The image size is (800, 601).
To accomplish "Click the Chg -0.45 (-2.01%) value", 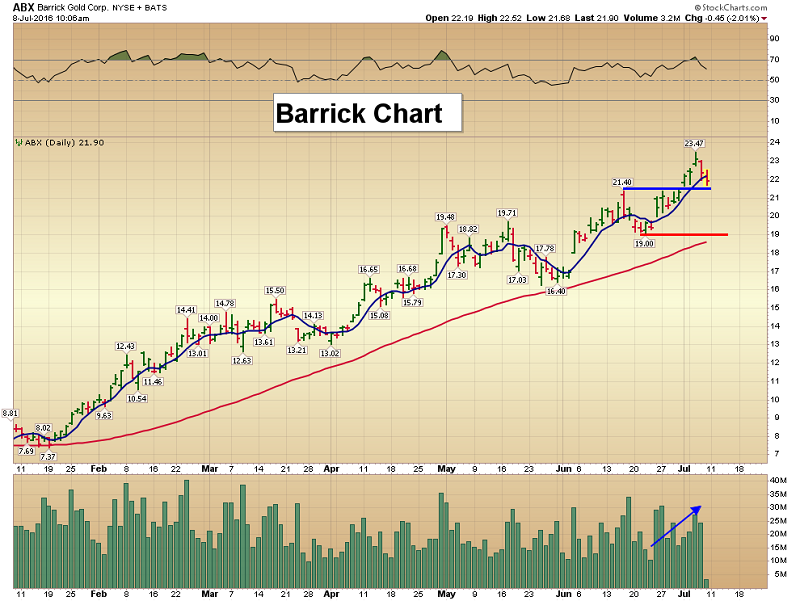I will pyautogui.click(x=722, y=18).
